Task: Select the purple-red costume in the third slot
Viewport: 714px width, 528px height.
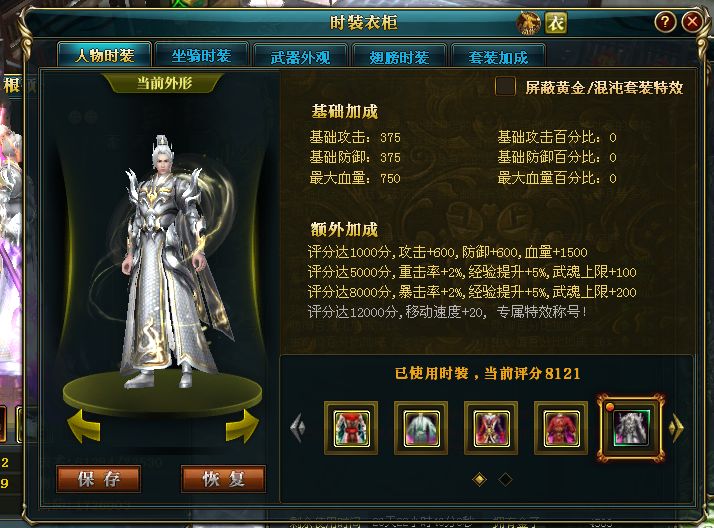Action: (491, 428)
